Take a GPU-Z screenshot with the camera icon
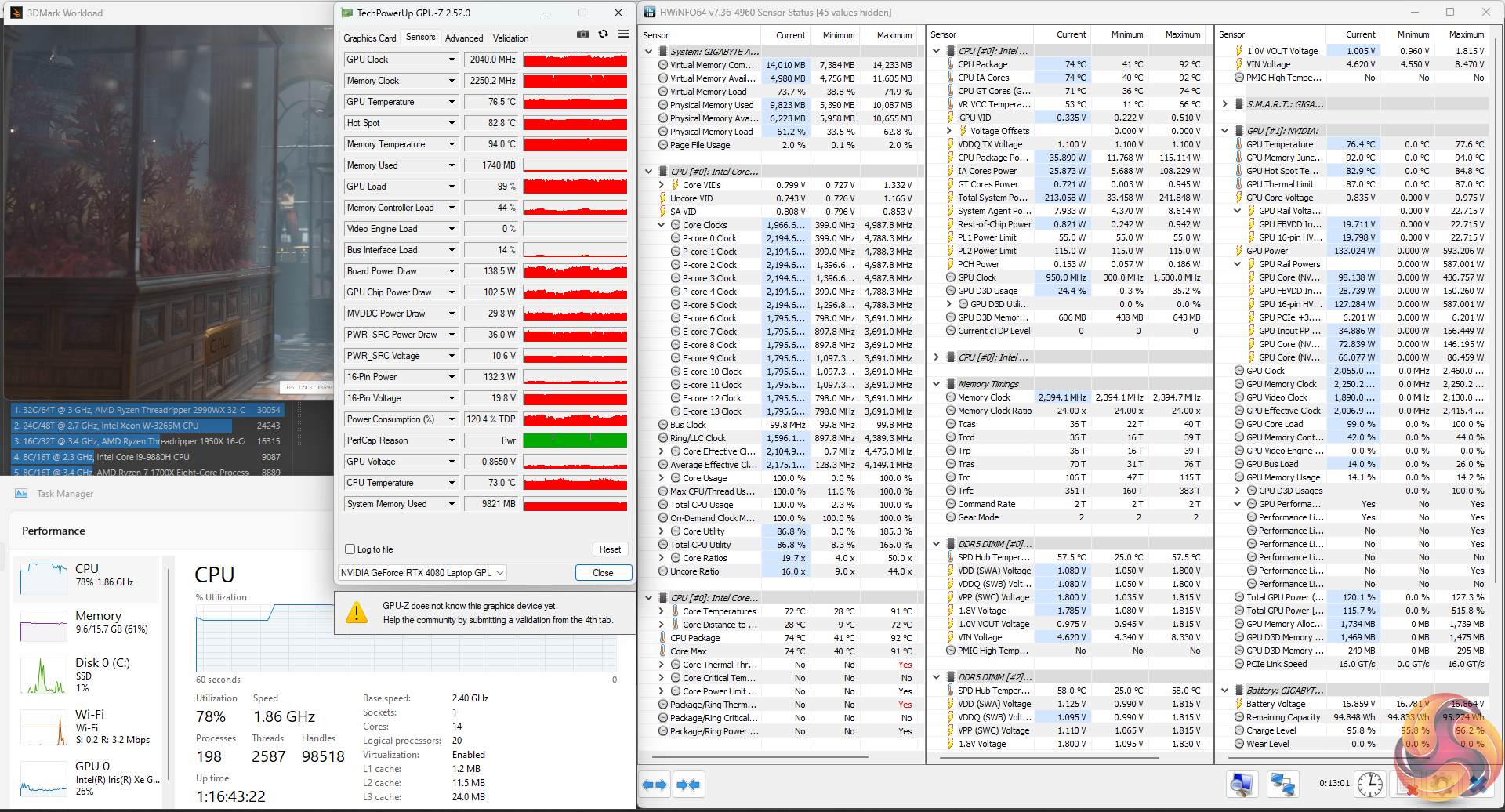This screenshot has height=812, width=1505. tap(583, 34)
